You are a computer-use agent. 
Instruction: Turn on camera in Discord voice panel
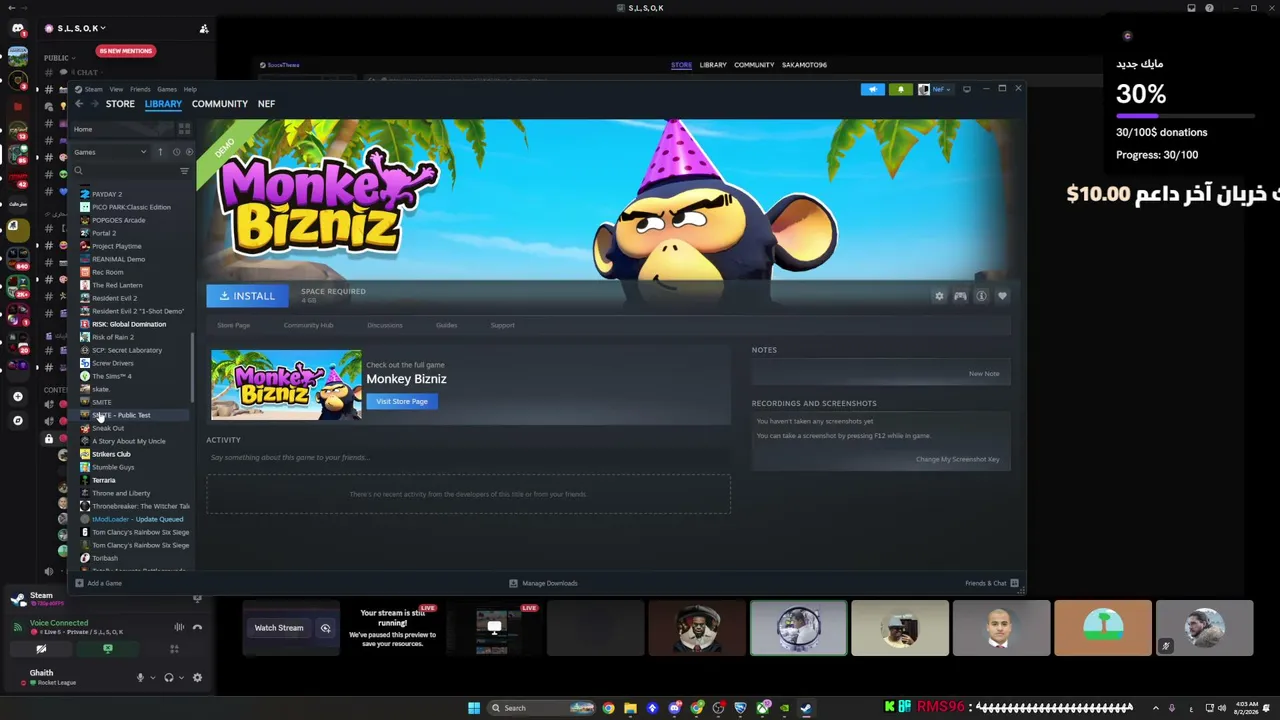[41, 649]
